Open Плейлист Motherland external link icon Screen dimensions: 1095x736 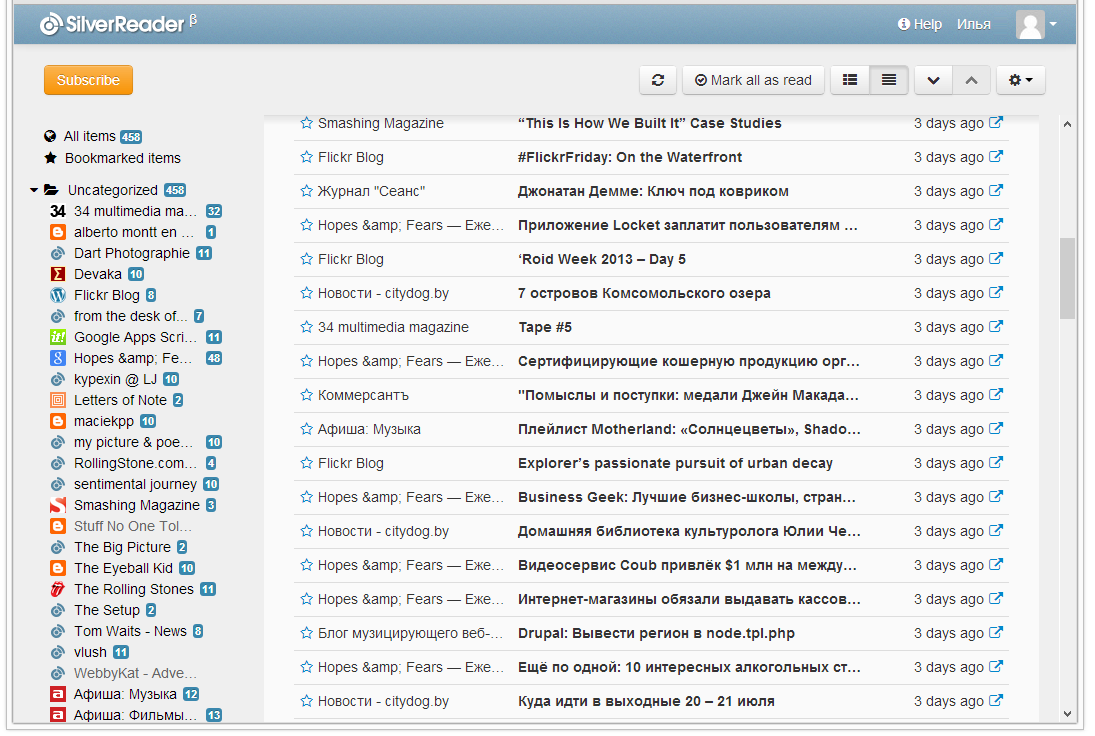click(x=996, y=429)
